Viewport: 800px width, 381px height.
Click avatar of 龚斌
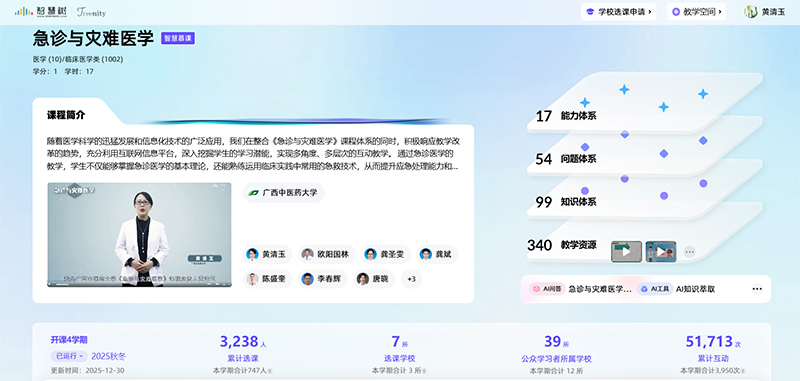[426, 254]
